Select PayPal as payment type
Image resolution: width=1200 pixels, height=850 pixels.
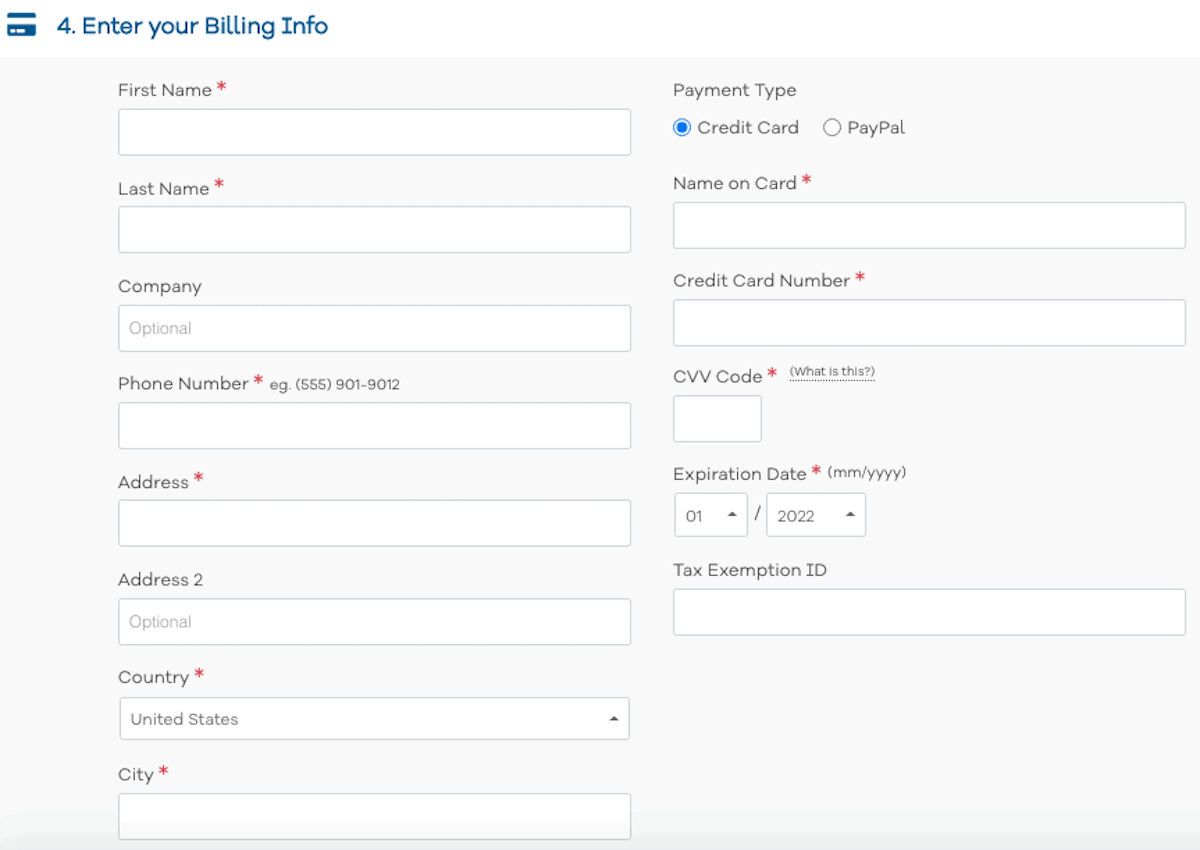[831, 127]
